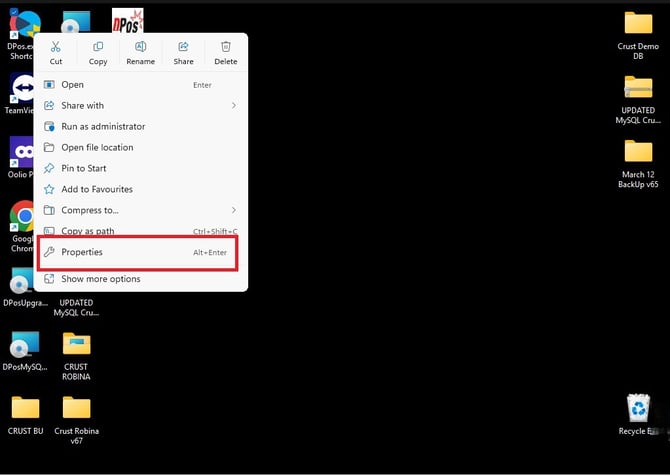This screenshot has width=670, height=475.
Task: Click the Share icon at menu top
Action: (183, 47)
